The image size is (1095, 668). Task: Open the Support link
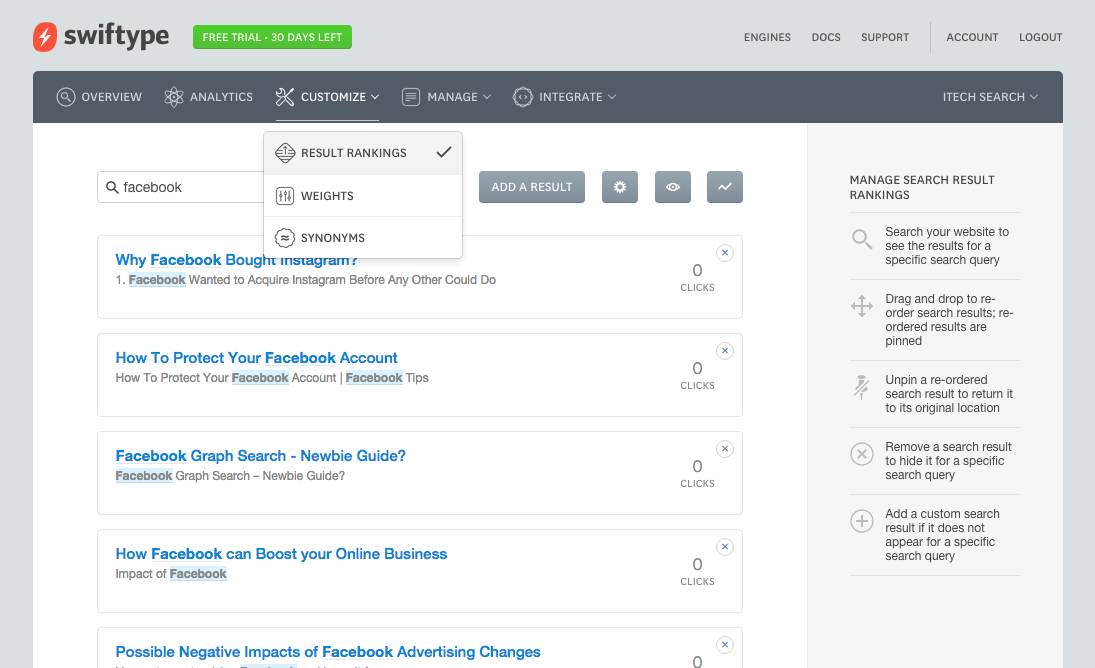click(885, 37)
